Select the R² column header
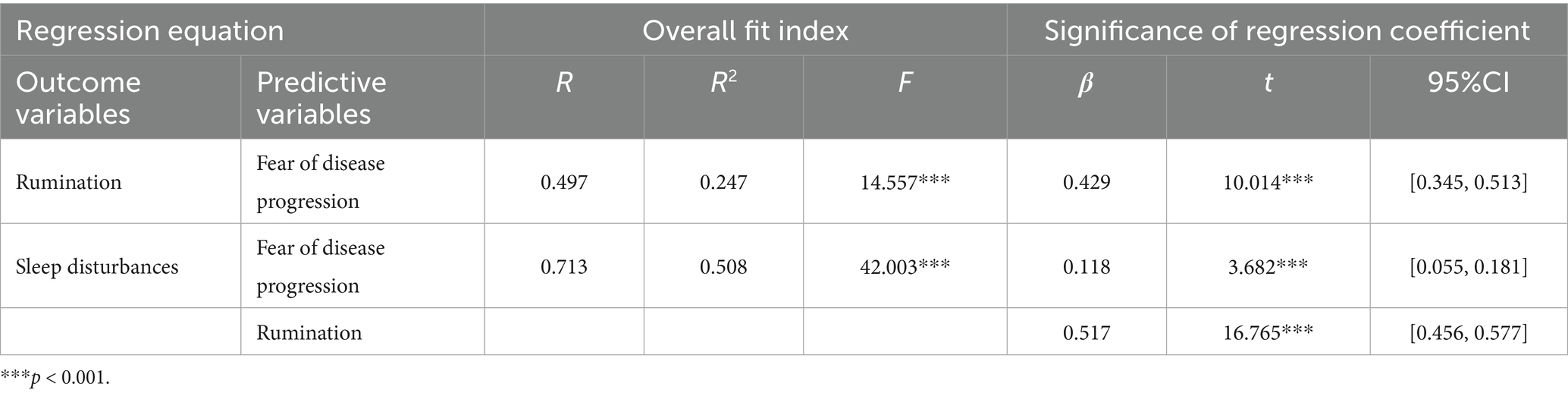 pyautogui.click(x=723, y=83)
